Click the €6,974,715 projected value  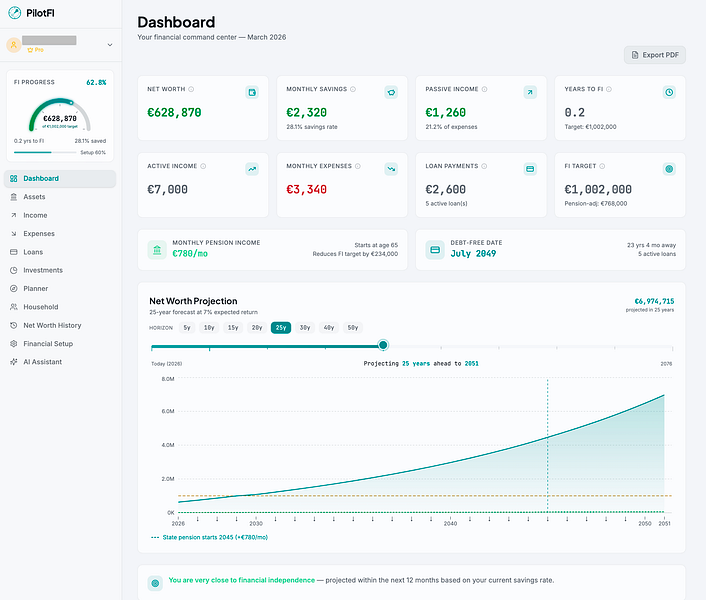click(654, 302)
